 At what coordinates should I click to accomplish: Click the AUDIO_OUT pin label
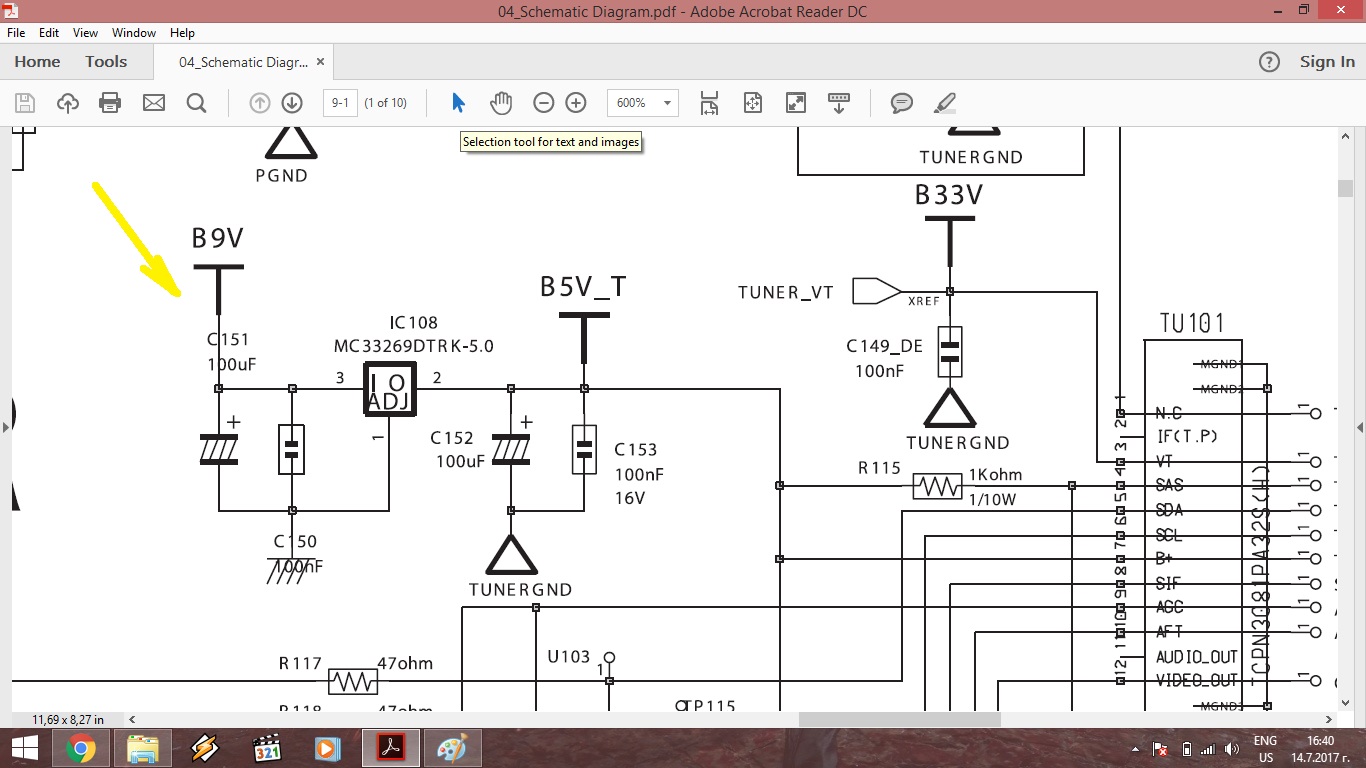1197,657
